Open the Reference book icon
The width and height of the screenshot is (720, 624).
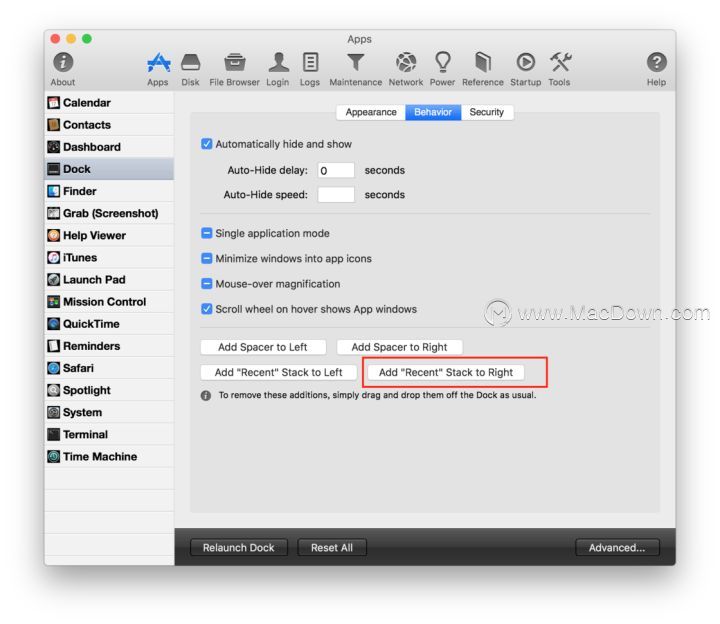click(483, 62)
